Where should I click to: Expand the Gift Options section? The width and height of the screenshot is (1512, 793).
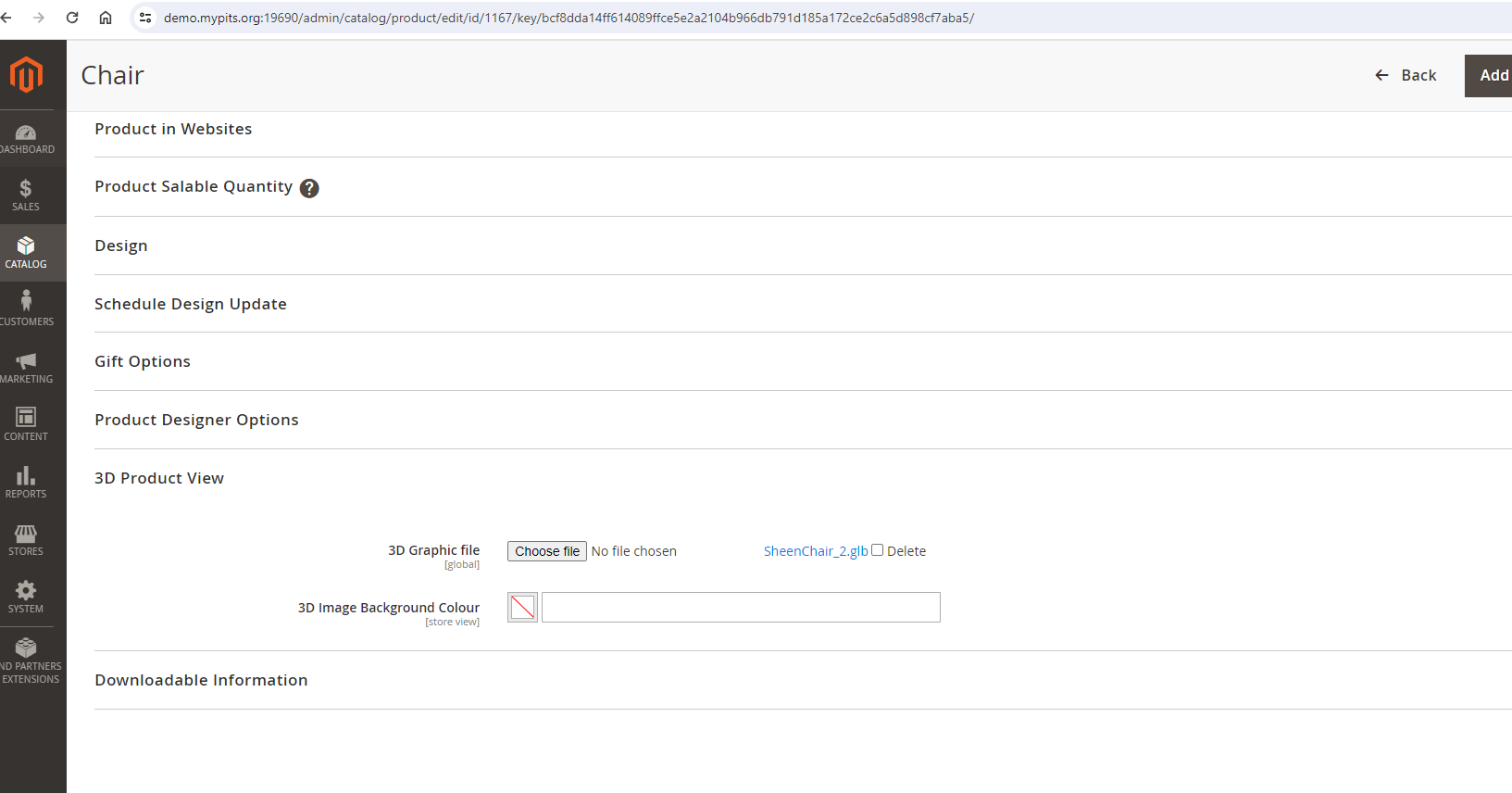click(x=143, y=361)
